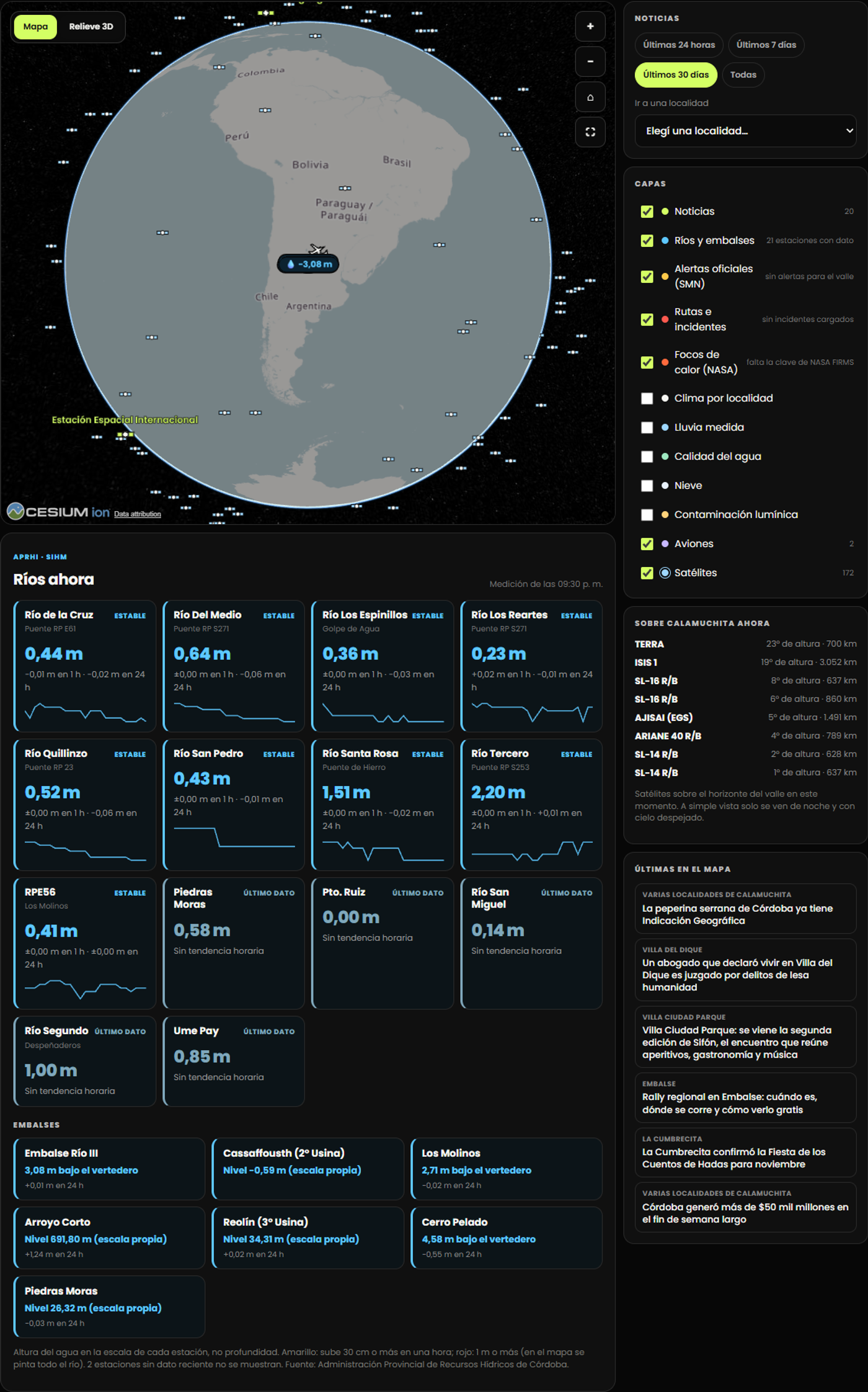Open Arroyo Corto reservoir card
The height and width of the screenshot is (1392, 868).
[x=109, y=1238]
